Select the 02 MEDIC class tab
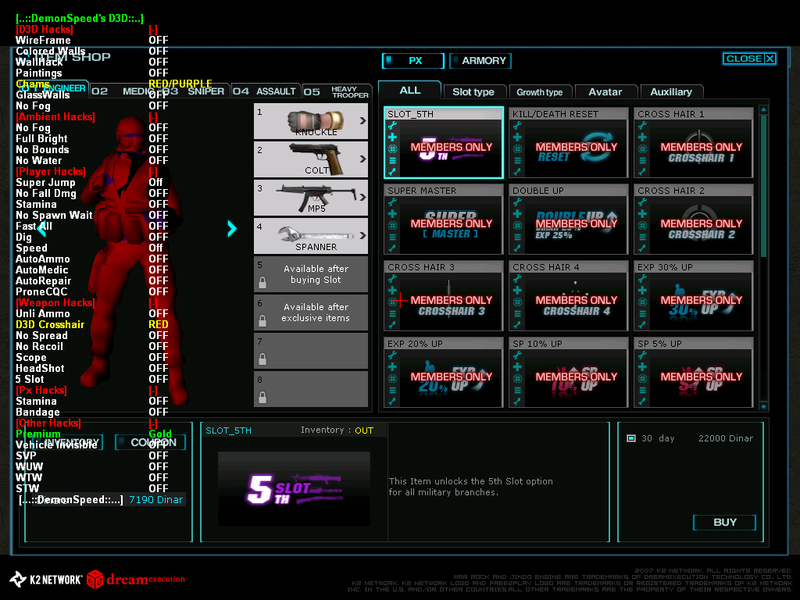 point(124,91)
